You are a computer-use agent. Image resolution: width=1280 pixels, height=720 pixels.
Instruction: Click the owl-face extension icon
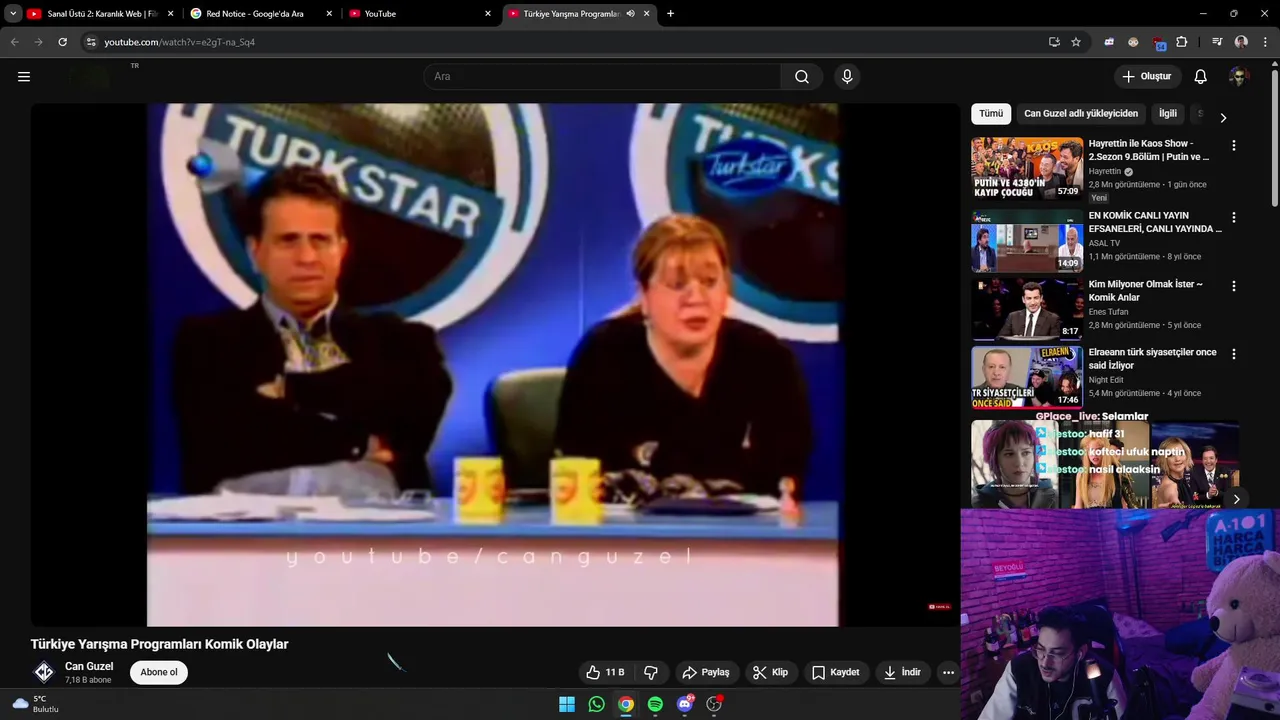click(1133, 42)
